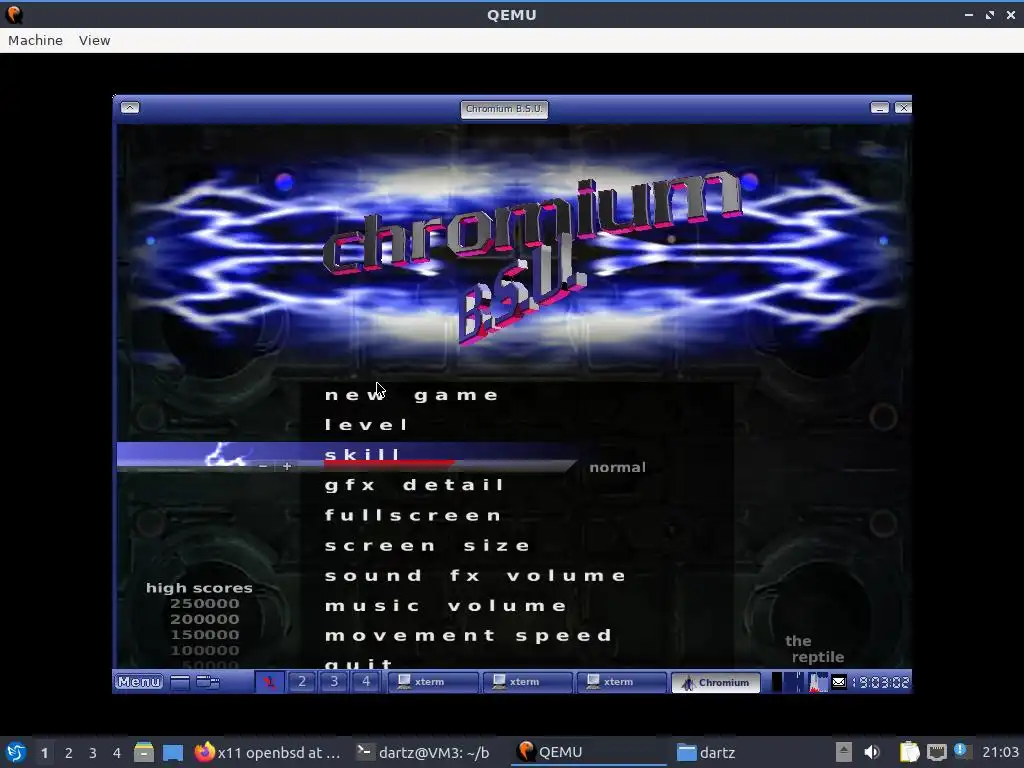Switch to the dartz@VM3 terminal window
1024x768 pixels.
click(423, 752)
